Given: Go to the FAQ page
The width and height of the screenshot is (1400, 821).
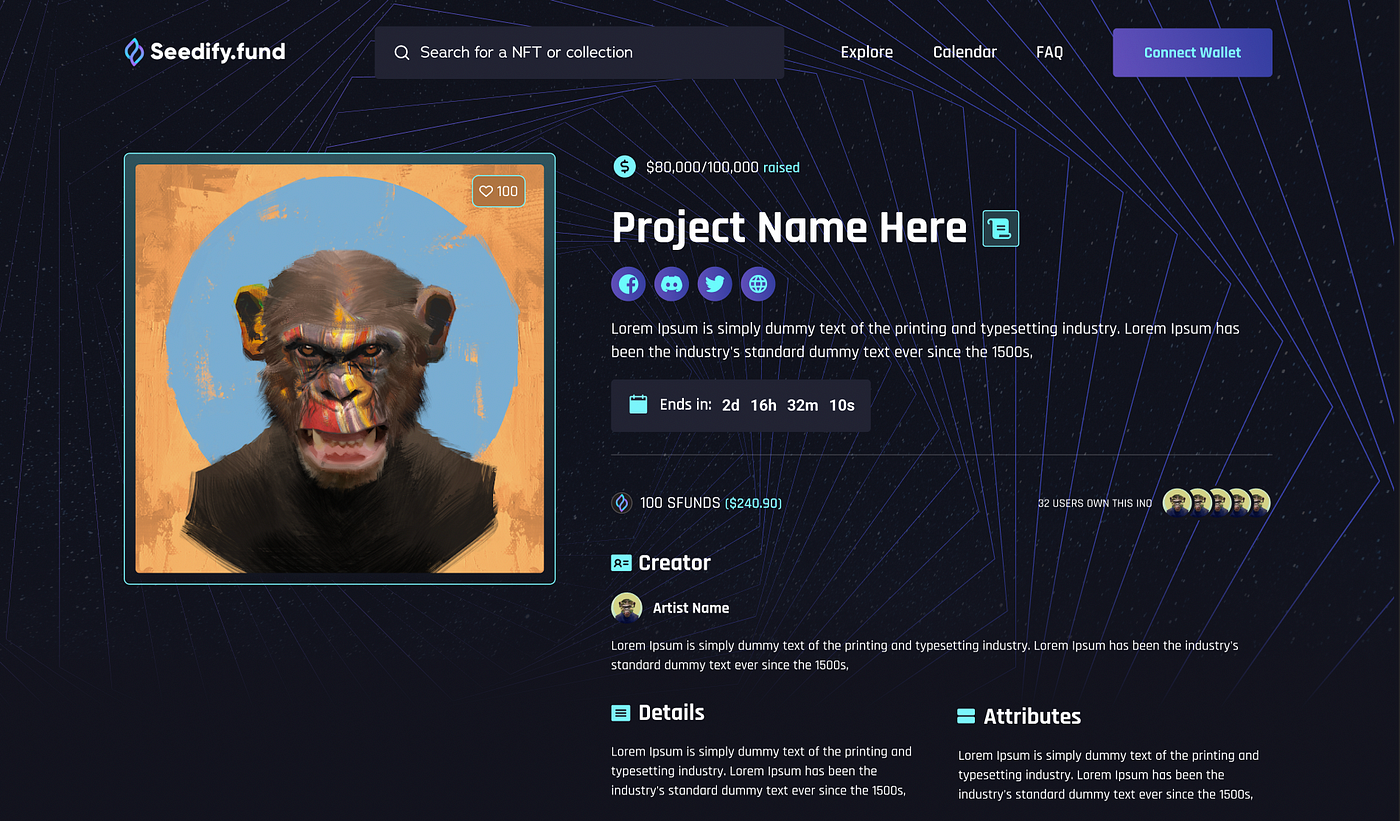Looking at the screenshot, I should 1050,52.
